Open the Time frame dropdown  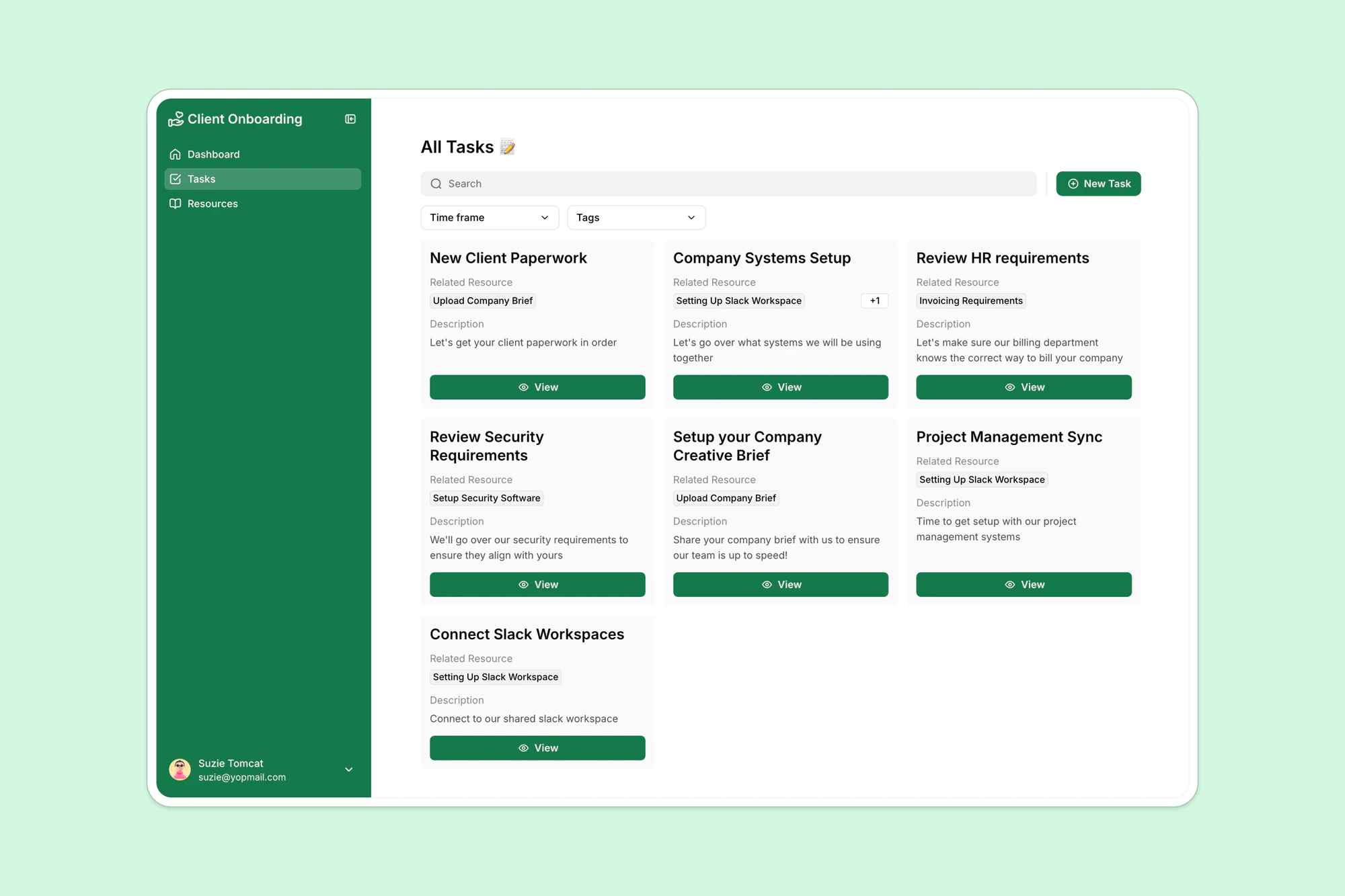coord(490,218)
